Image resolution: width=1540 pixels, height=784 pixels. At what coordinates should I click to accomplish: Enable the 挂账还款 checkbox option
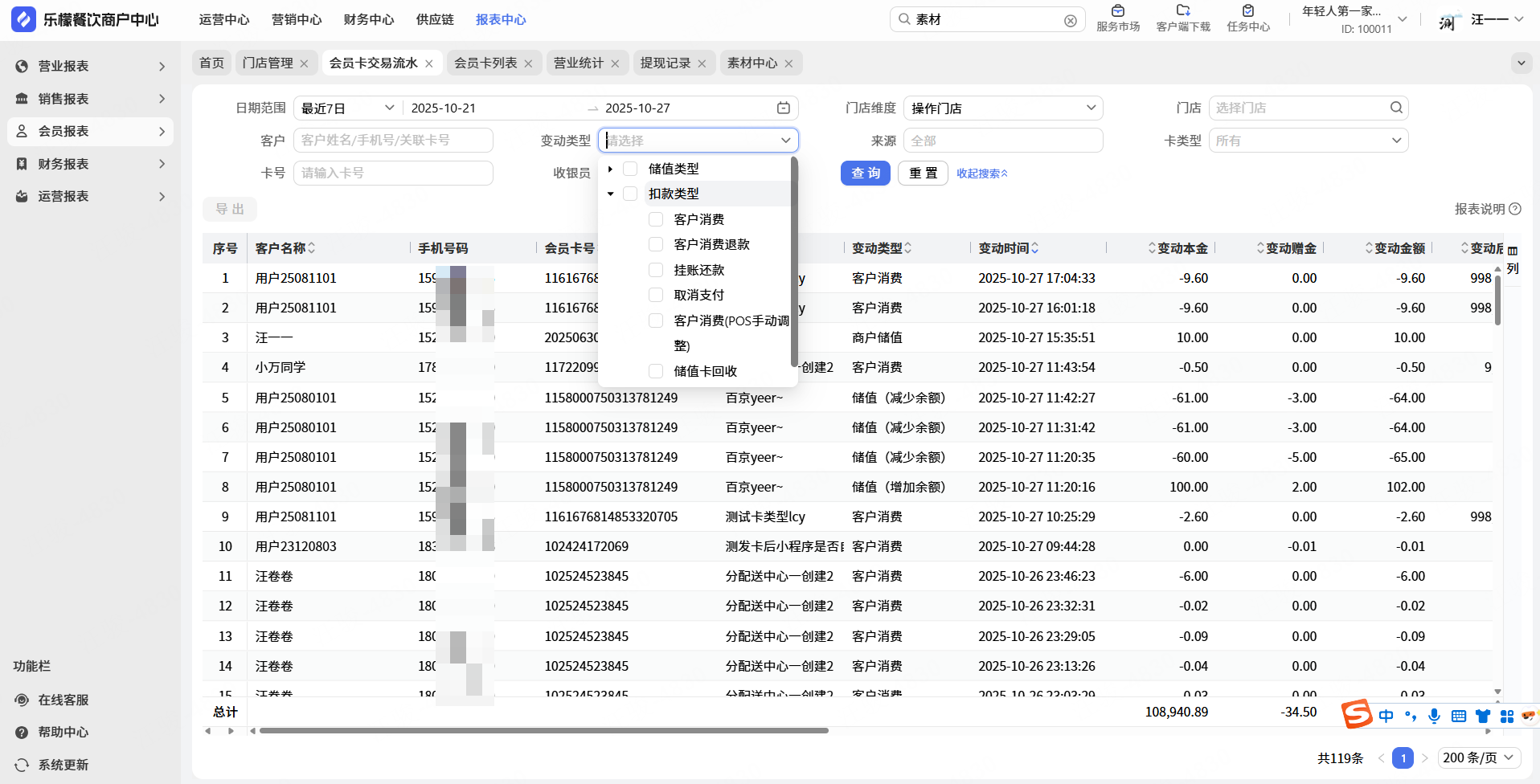656,270
